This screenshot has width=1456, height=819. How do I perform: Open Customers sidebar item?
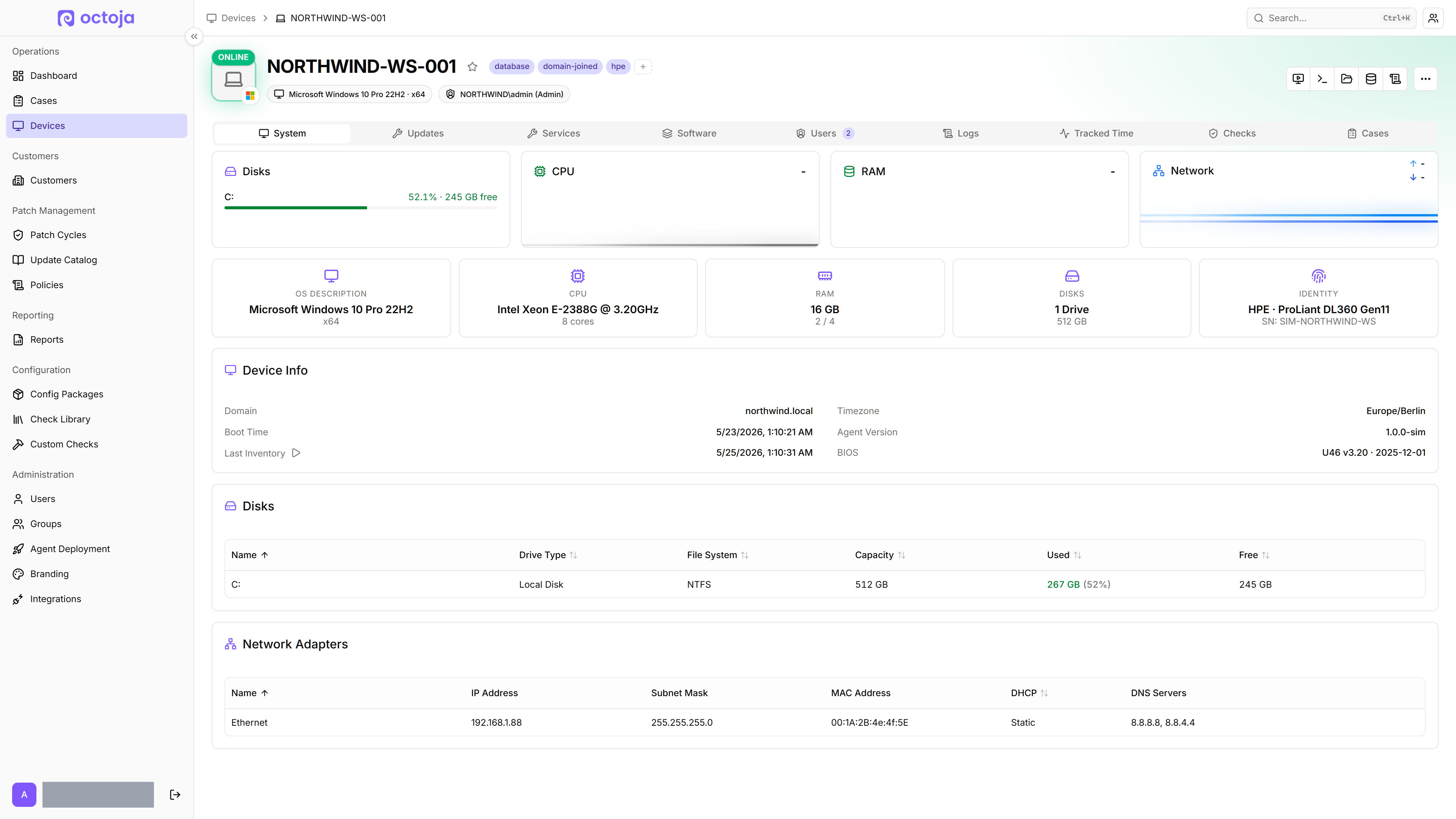97,180
